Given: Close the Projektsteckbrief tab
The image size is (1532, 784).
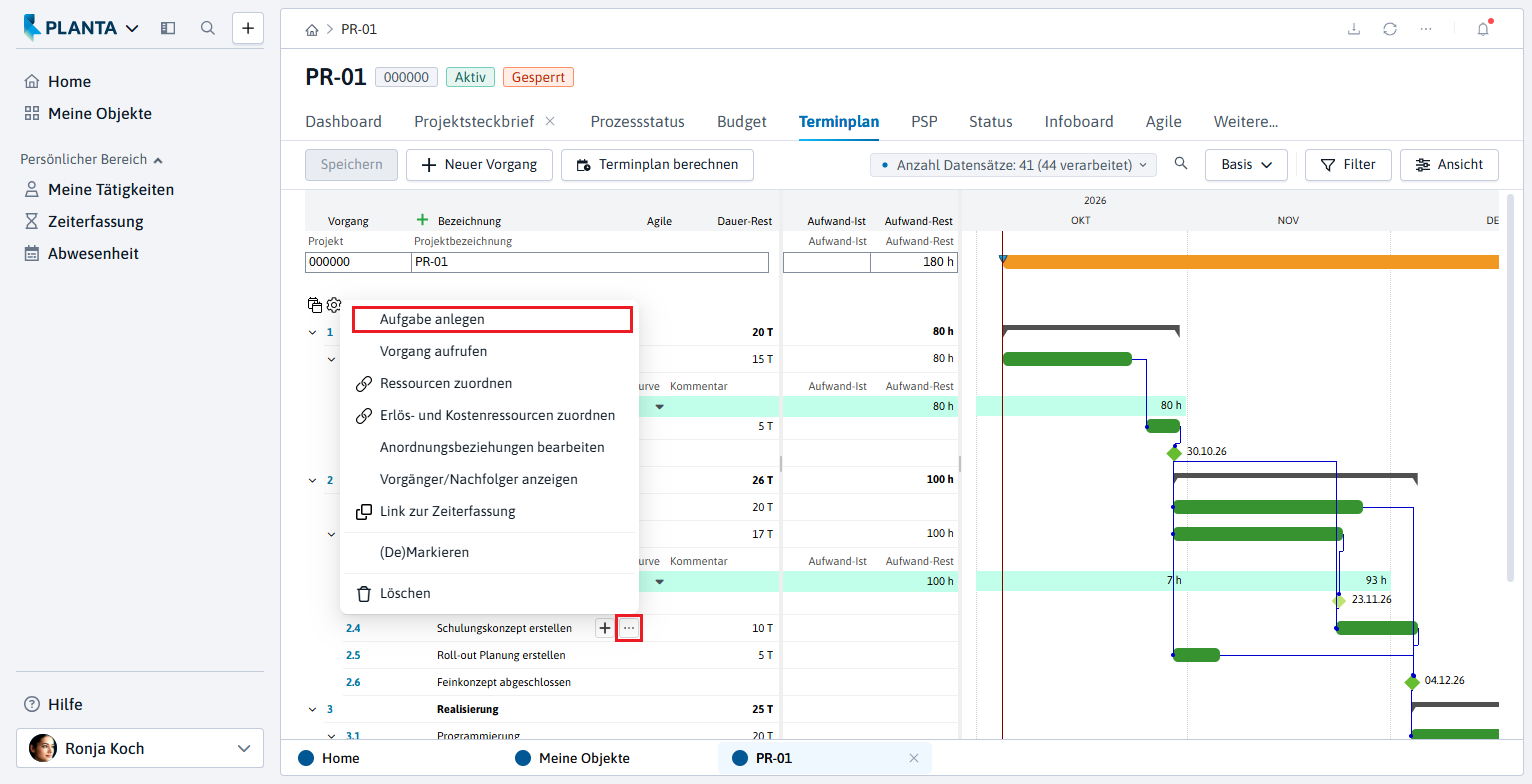Looking at the screenshot, I should click(x=550, y=121).
